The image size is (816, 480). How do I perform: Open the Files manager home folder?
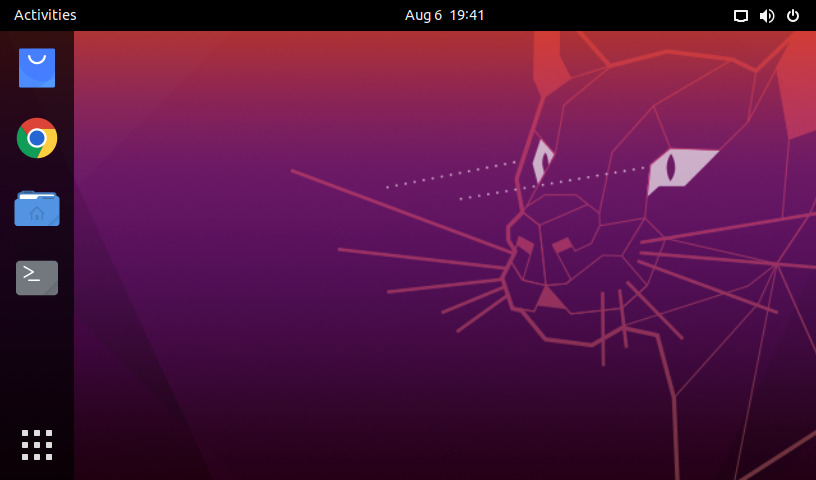pos(37,208)
